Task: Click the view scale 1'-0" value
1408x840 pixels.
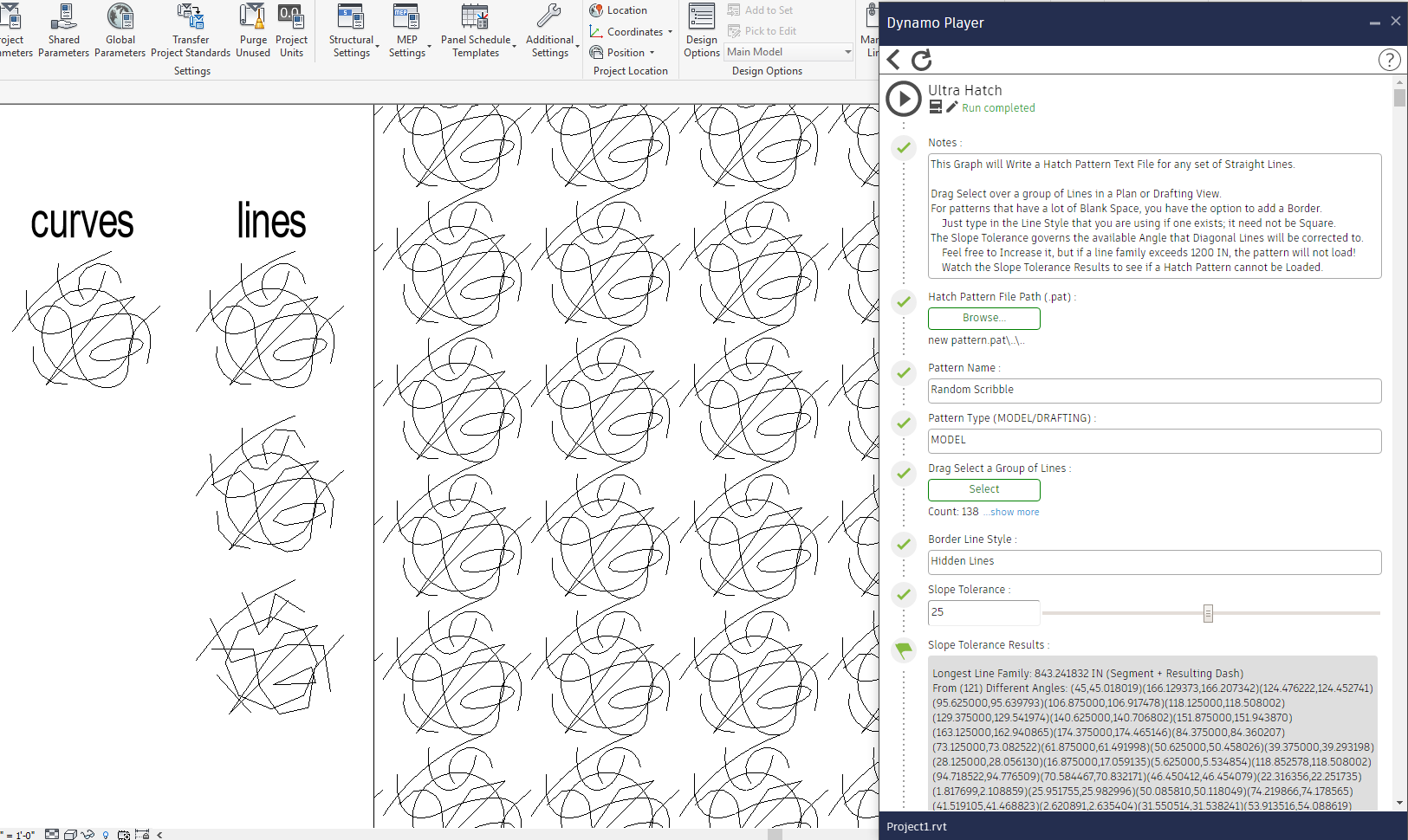Action: click(25, 835)
